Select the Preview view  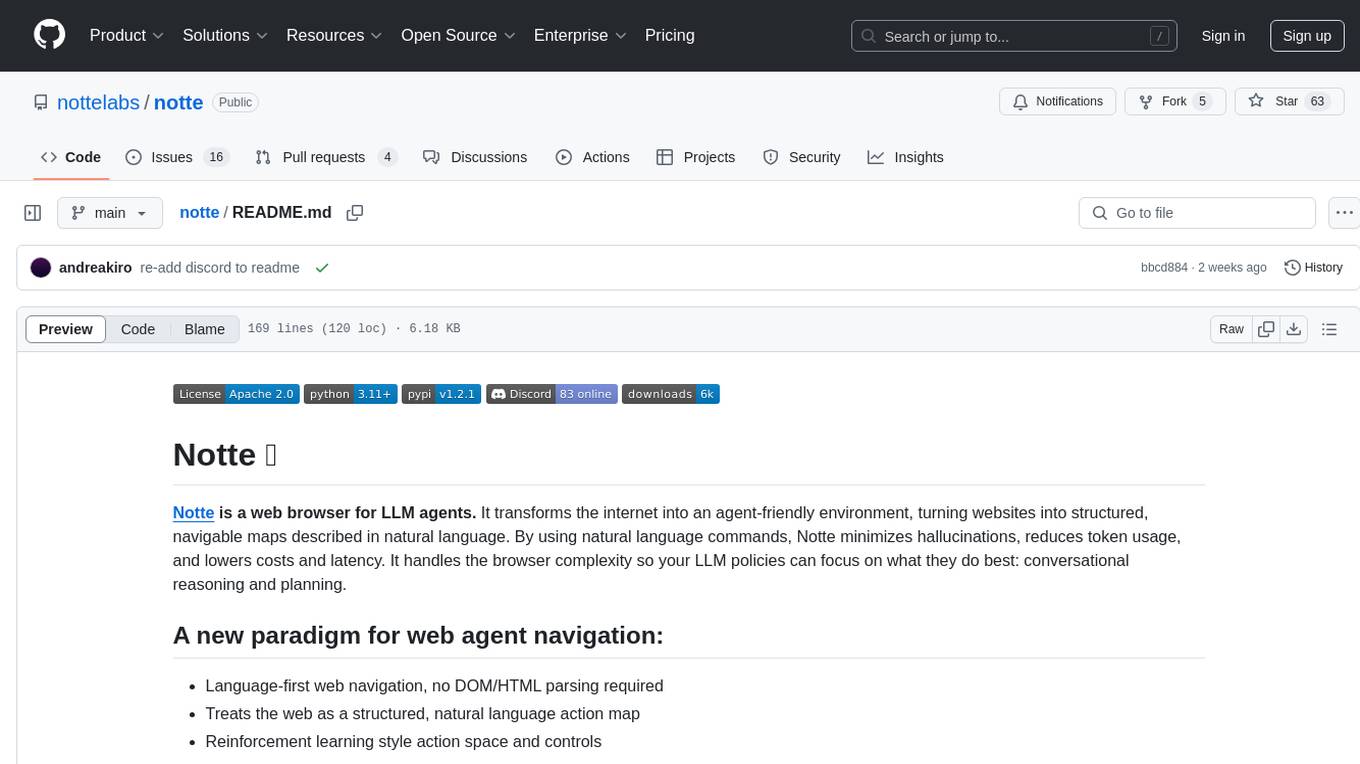tap(66, 329)
